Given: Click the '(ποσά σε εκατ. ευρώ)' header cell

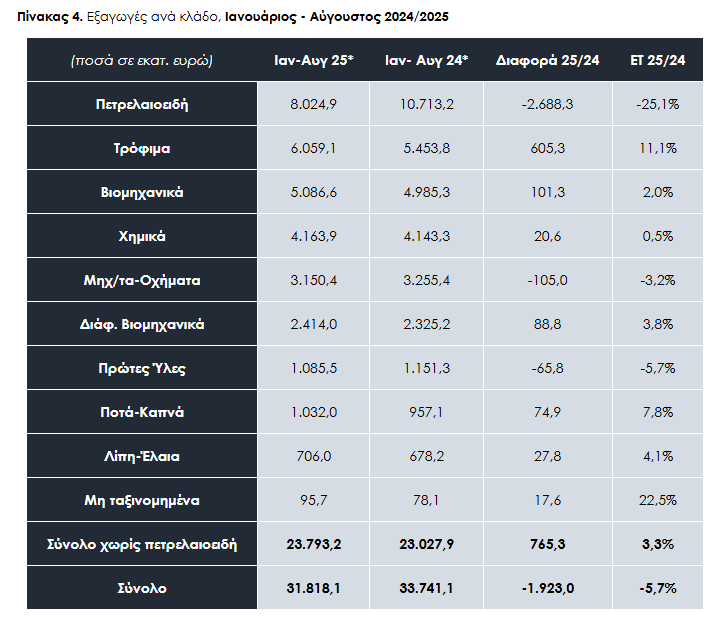Looking at the screenshot, I should click(x=141, y=61).
